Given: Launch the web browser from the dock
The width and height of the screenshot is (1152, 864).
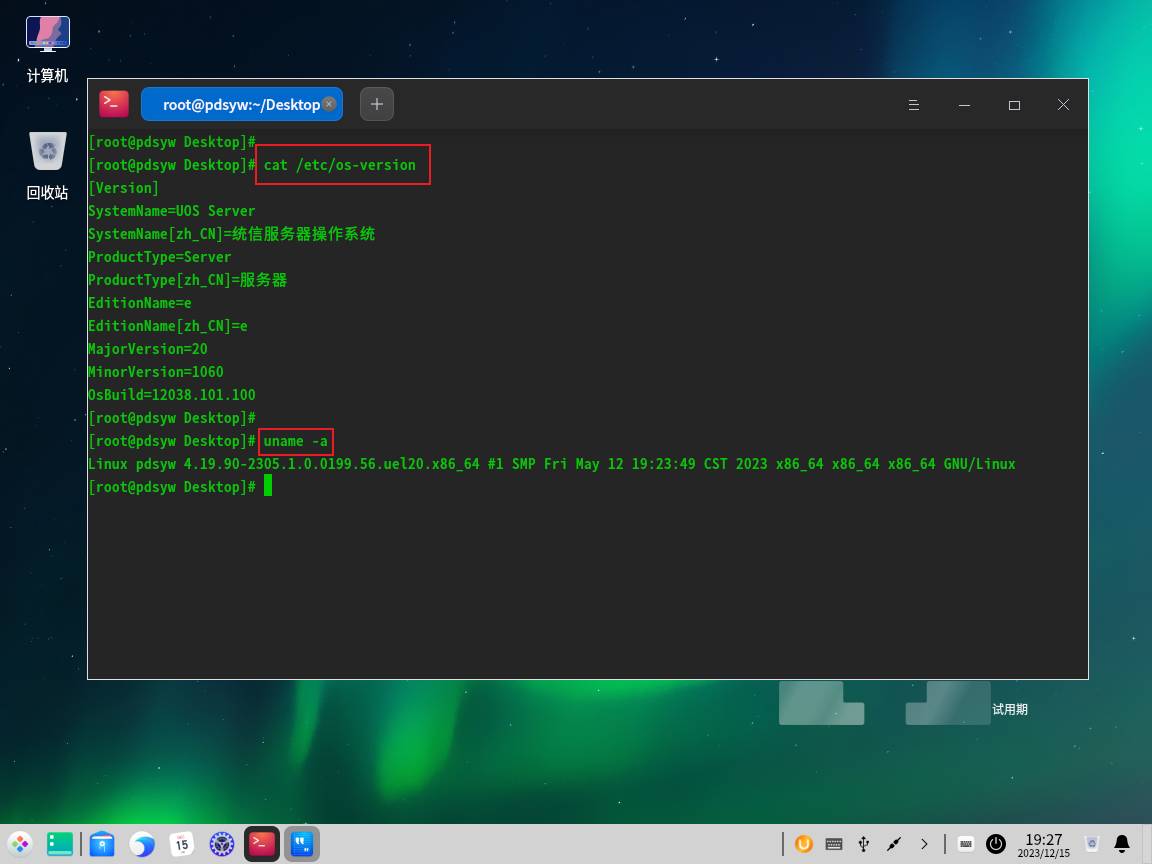Looking at the screenshot, I should [x=142, y=844].
